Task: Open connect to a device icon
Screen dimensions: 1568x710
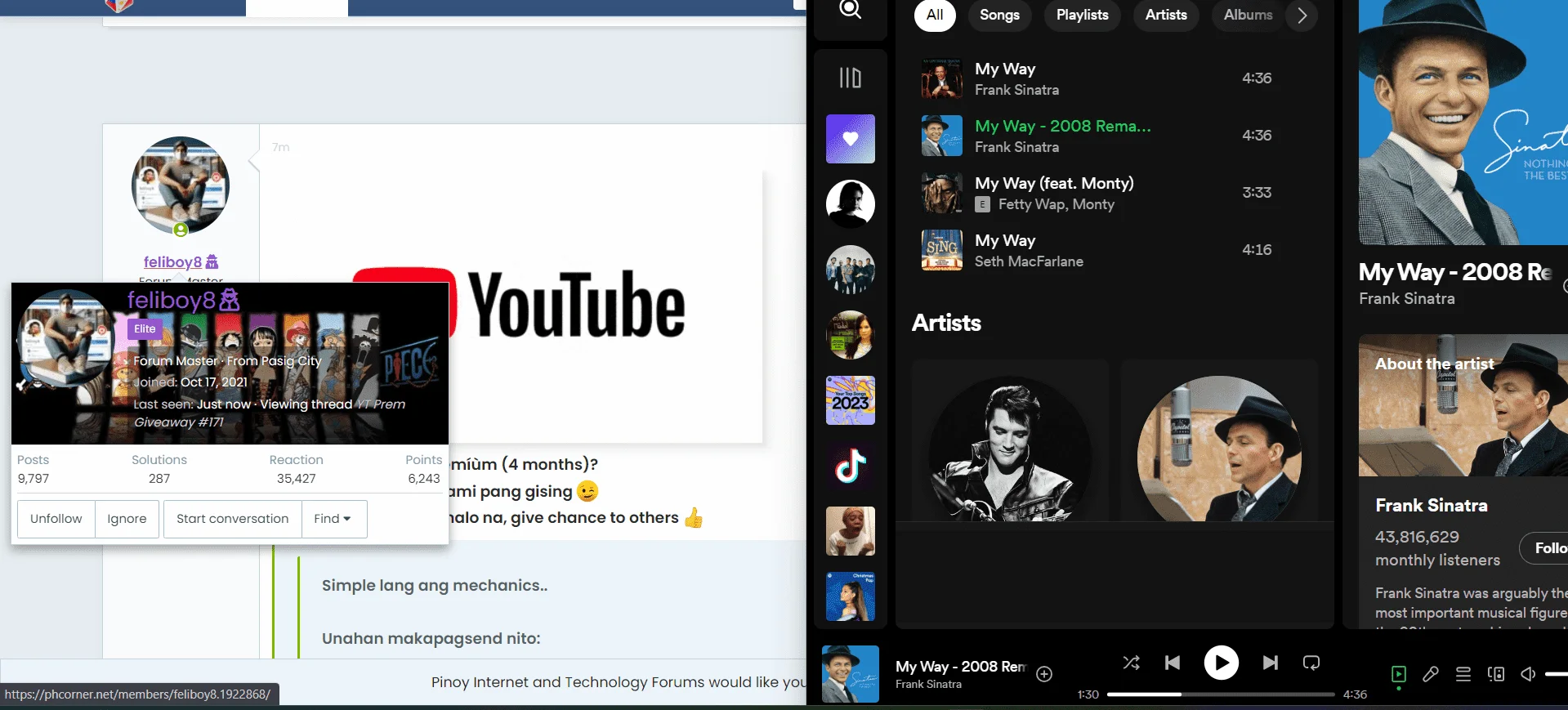Action: (x=1496, y=674)
